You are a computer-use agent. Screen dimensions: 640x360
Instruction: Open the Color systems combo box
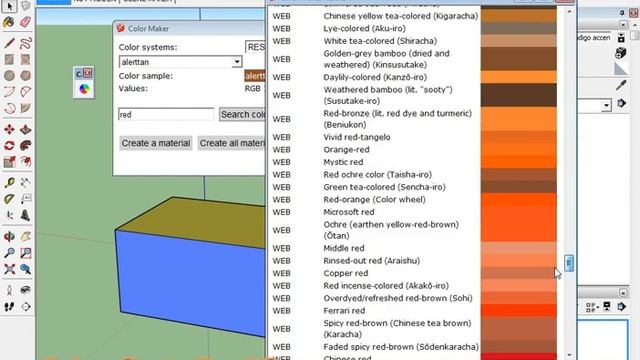(255, 47)
